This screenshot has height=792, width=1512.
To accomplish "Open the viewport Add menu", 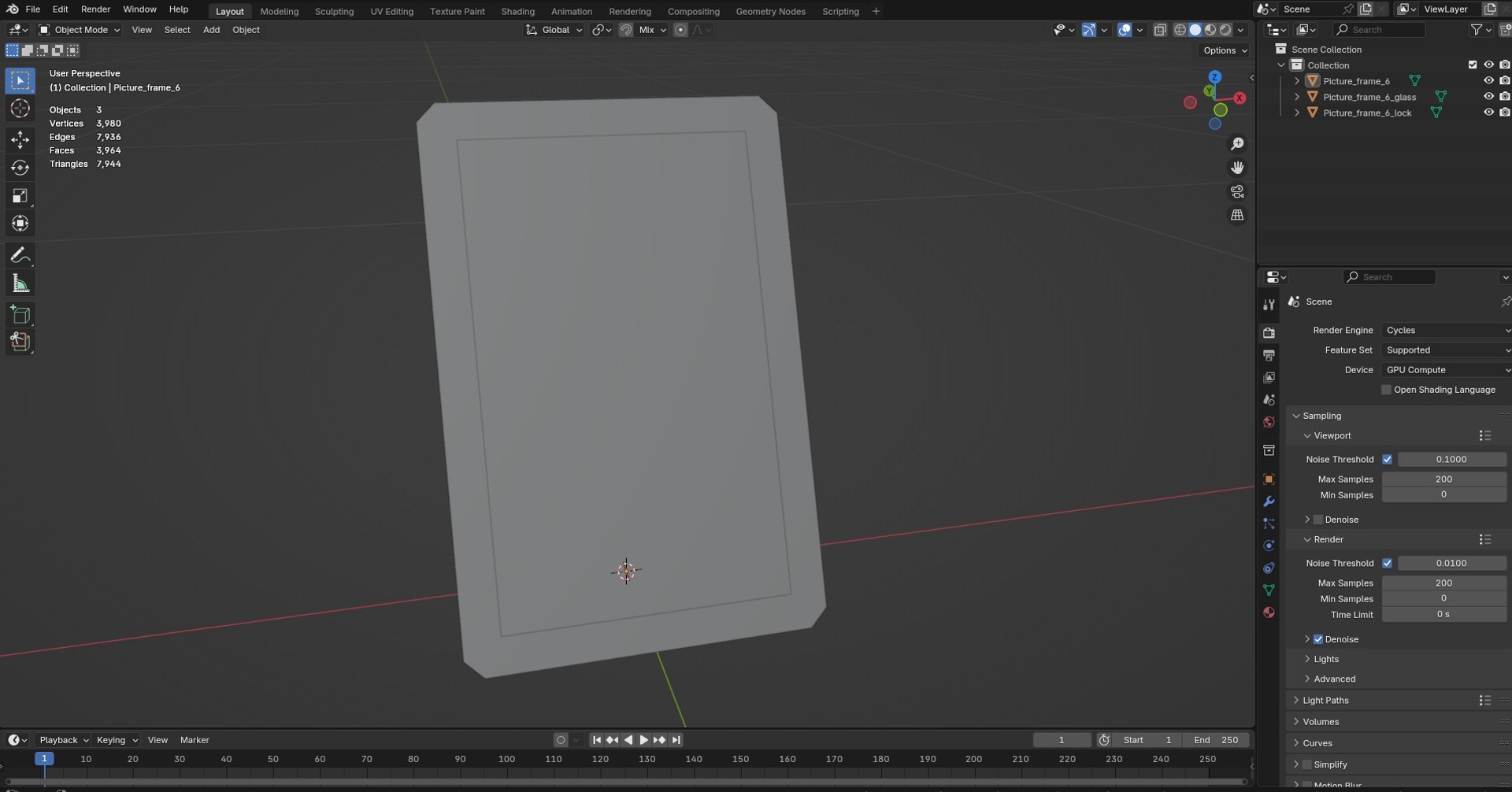I will [211, 30].
